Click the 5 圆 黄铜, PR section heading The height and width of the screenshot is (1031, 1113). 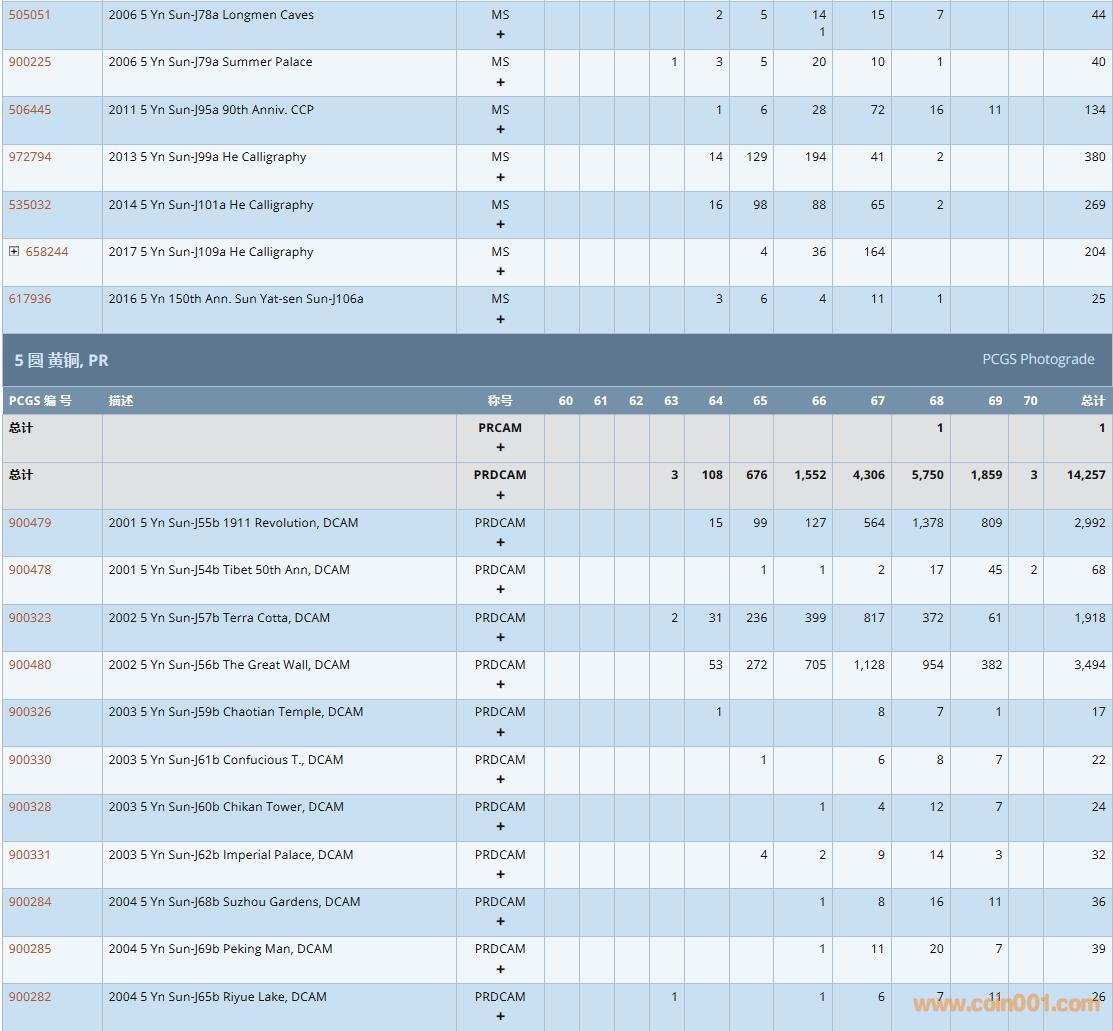click(61, 360)
